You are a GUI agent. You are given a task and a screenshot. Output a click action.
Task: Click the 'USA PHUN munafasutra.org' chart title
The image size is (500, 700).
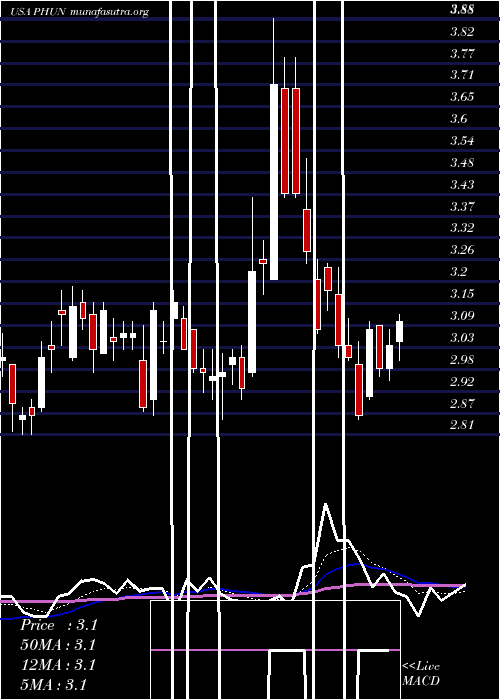[79, 12]
